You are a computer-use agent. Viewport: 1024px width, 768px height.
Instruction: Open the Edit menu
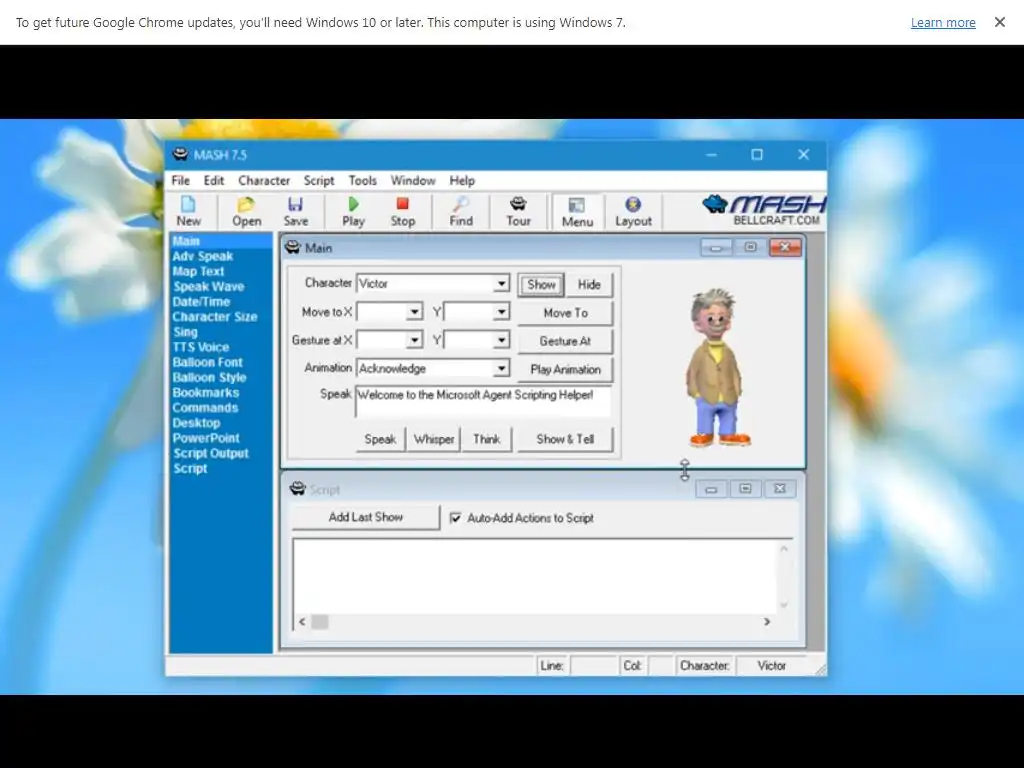[x=214, y=180]
